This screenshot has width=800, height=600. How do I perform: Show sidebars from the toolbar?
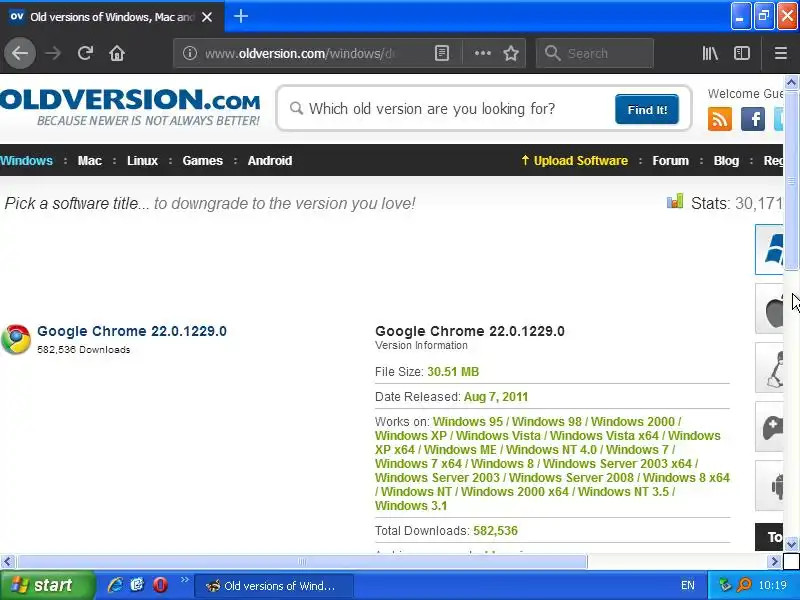tap(741, 53)
